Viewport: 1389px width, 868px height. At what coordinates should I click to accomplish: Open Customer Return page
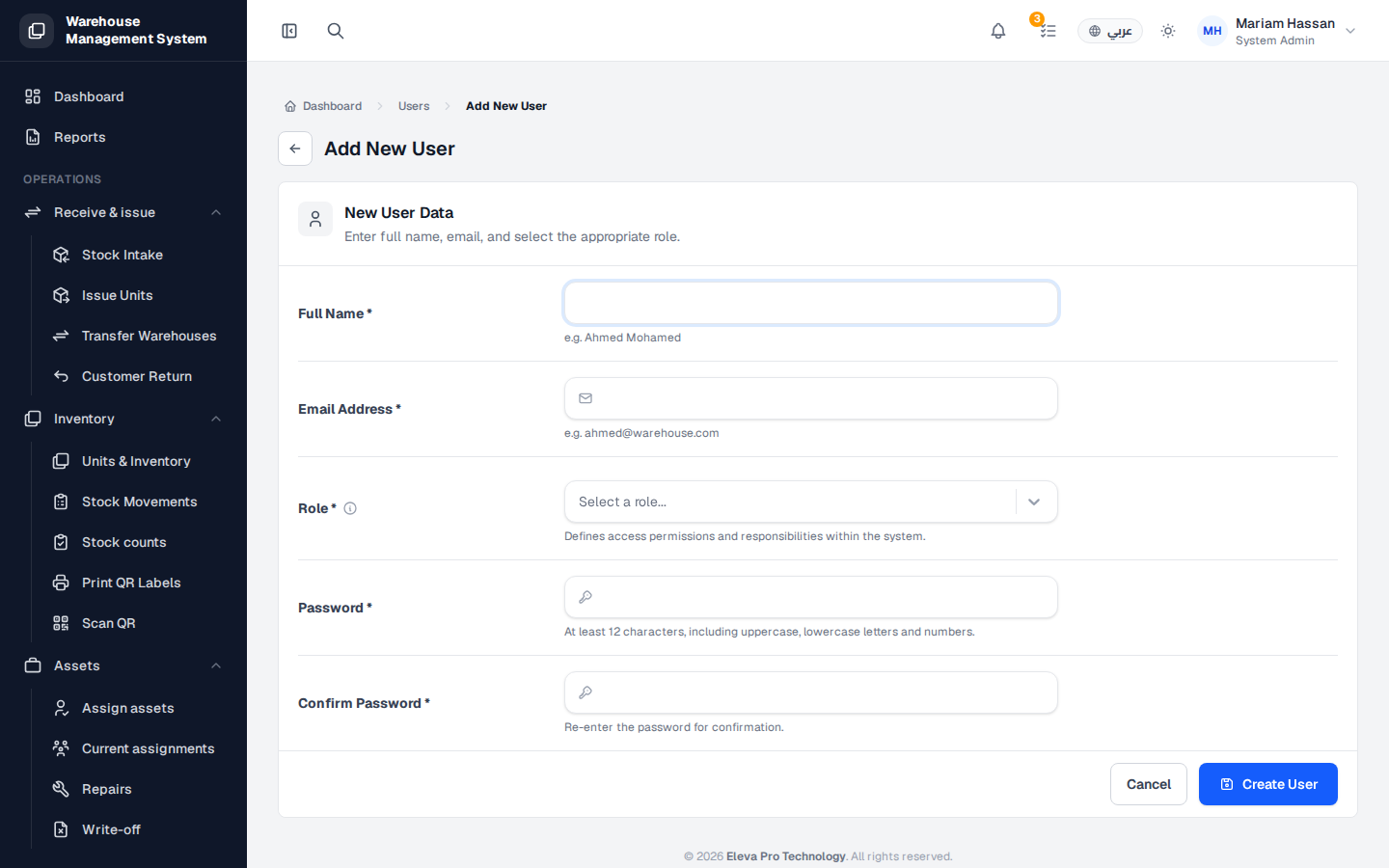(139, 376)
